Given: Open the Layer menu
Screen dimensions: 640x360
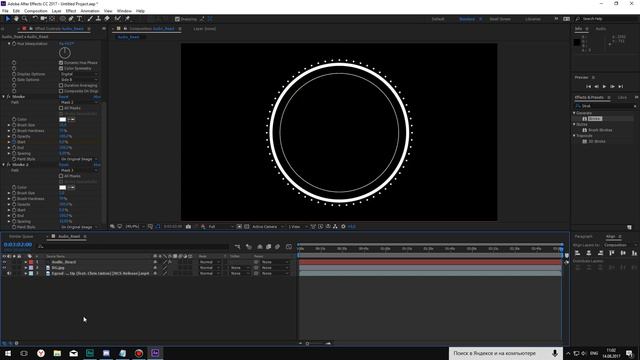Looking at the screenshot, I should 57,11.
